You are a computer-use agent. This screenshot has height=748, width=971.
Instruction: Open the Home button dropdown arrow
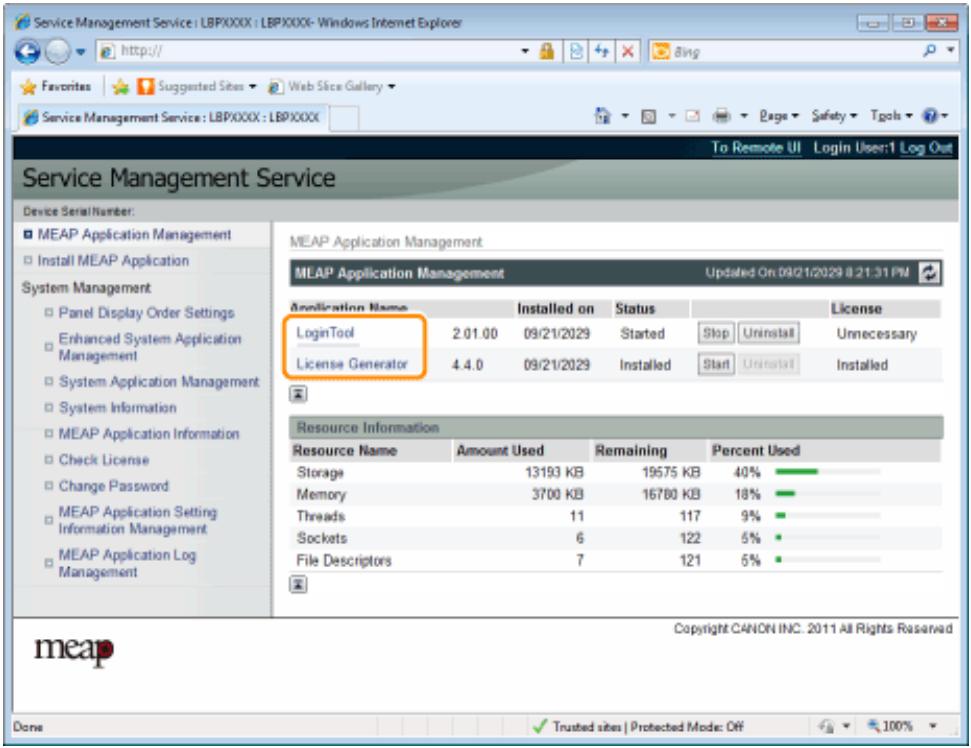pos(625,116)
